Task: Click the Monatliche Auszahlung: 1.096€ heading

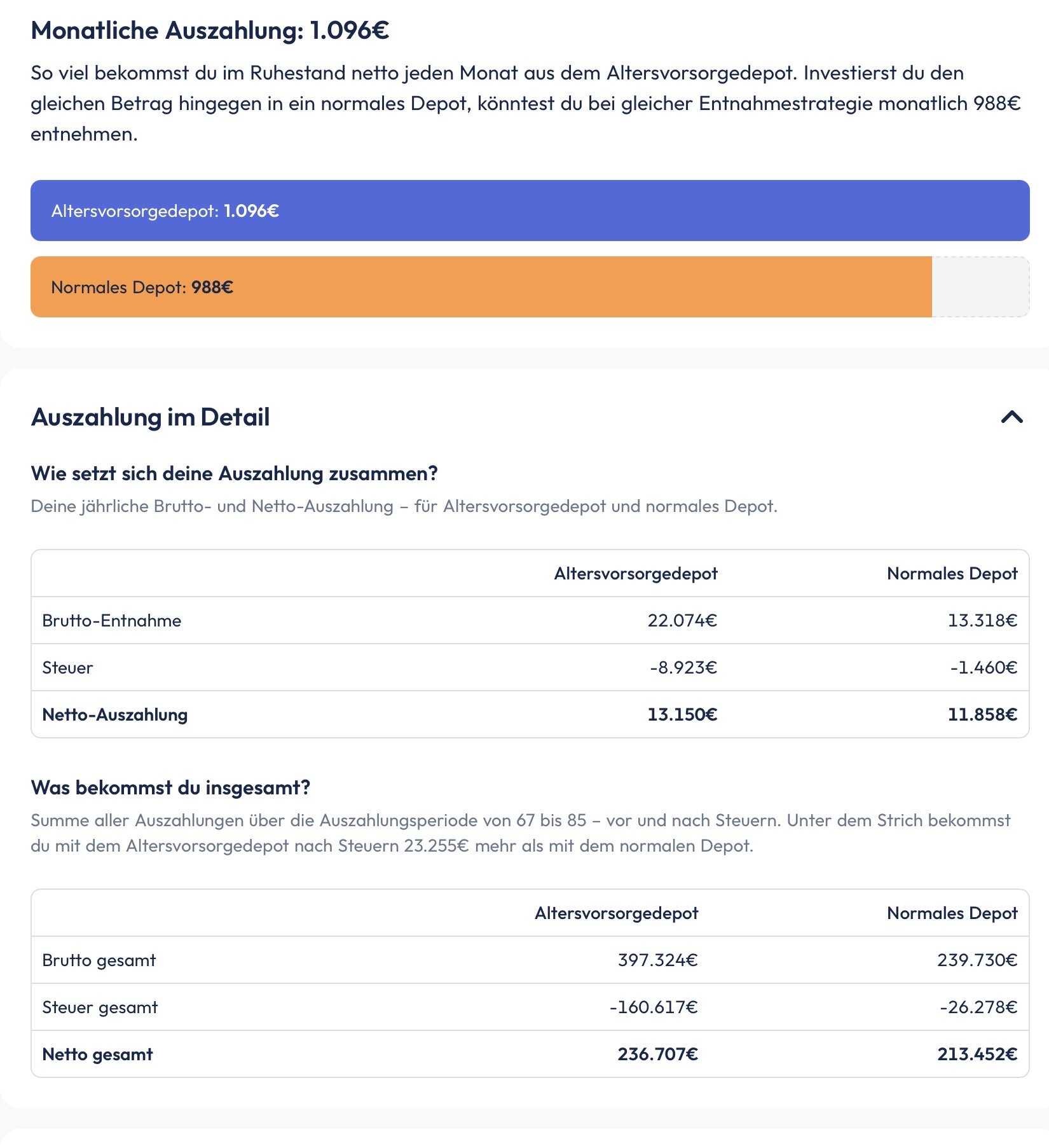Action: coord(210,31)
